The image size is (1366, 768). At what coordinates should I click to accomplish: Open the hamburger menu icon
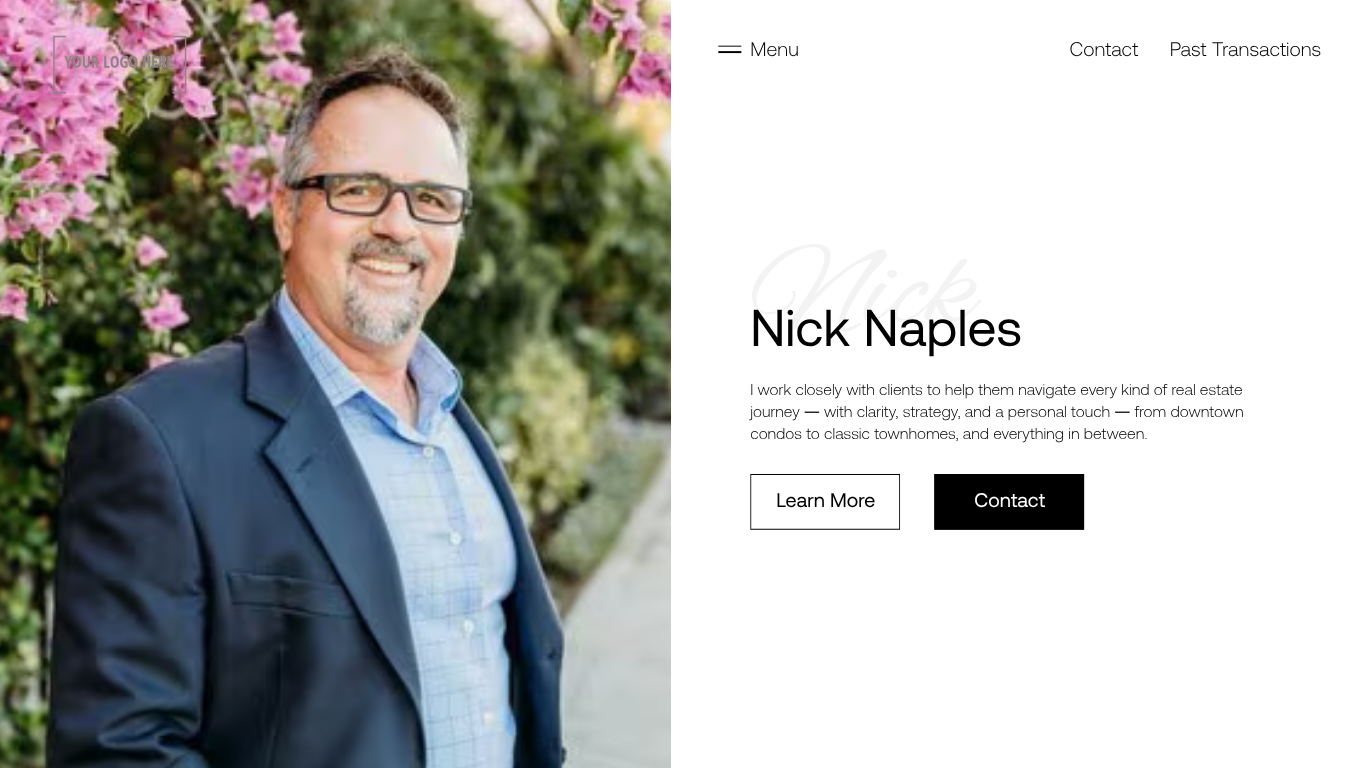[x=729, y=49]
